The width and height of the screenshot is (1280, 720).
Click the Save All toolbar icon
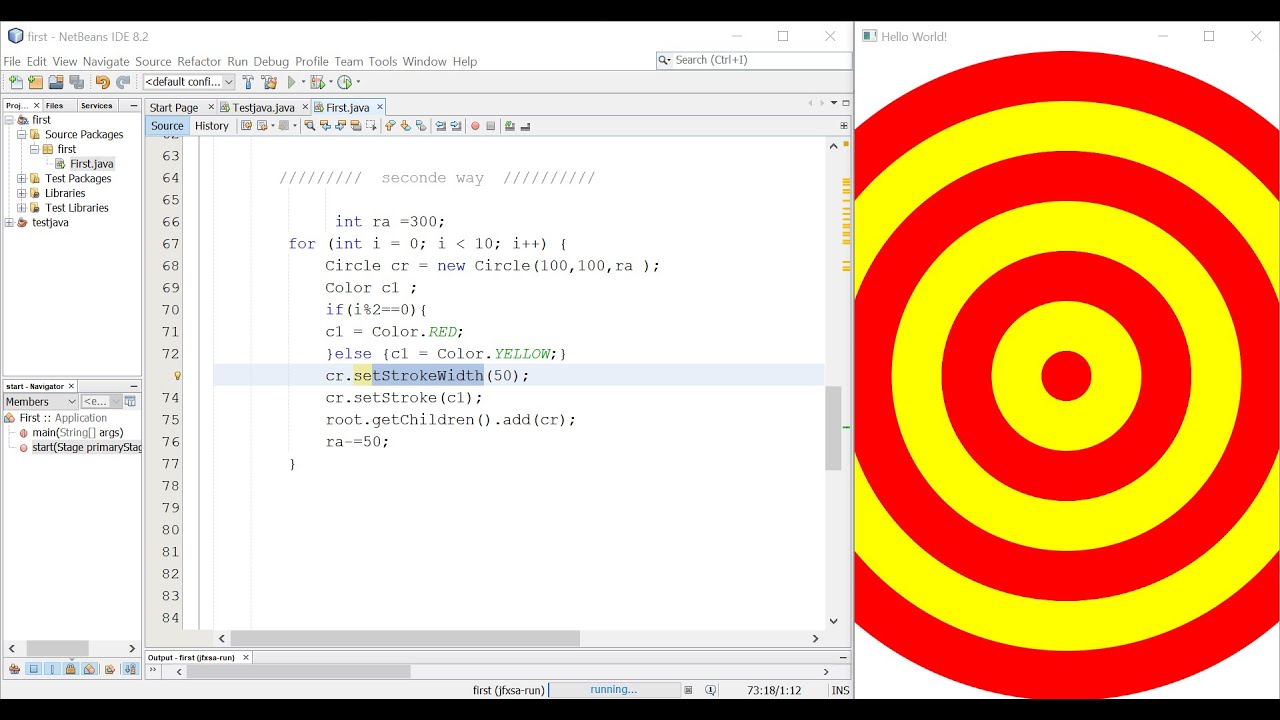77,82
